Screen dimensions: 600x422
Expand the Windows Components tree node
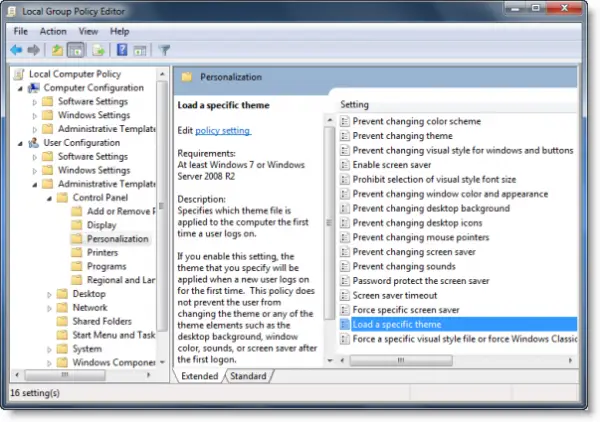click(49, 363)
